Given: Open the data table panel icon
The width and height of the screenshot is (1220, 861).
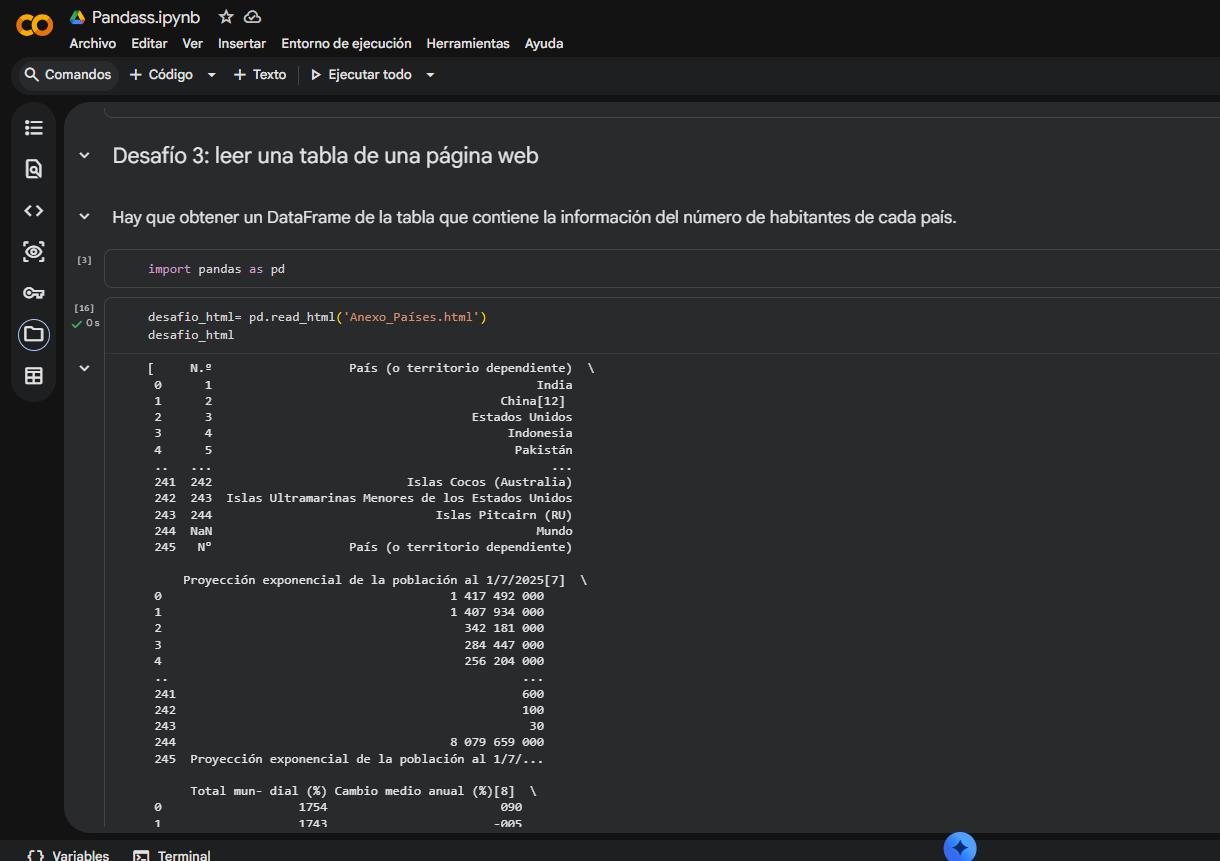Looking at the screenshot, I should [x=34, y=376].
